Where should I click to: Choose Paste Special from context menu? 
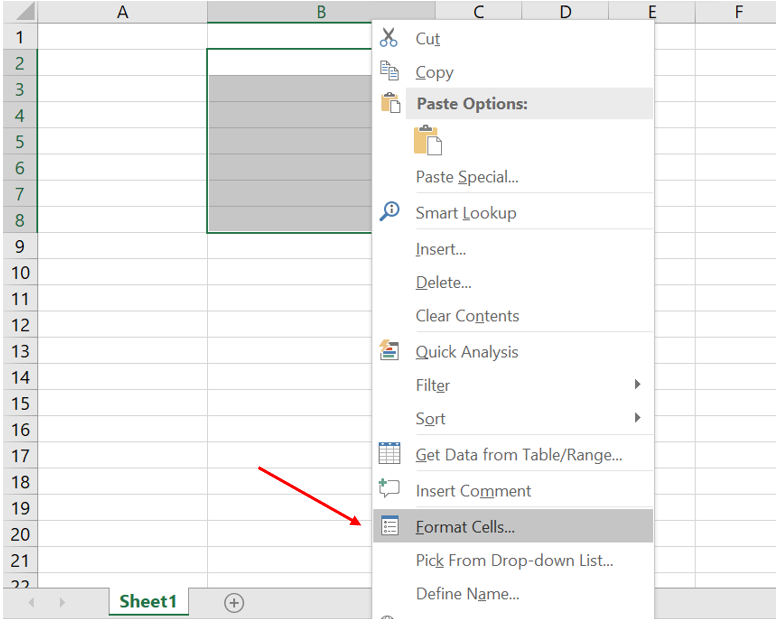point(467,177)
